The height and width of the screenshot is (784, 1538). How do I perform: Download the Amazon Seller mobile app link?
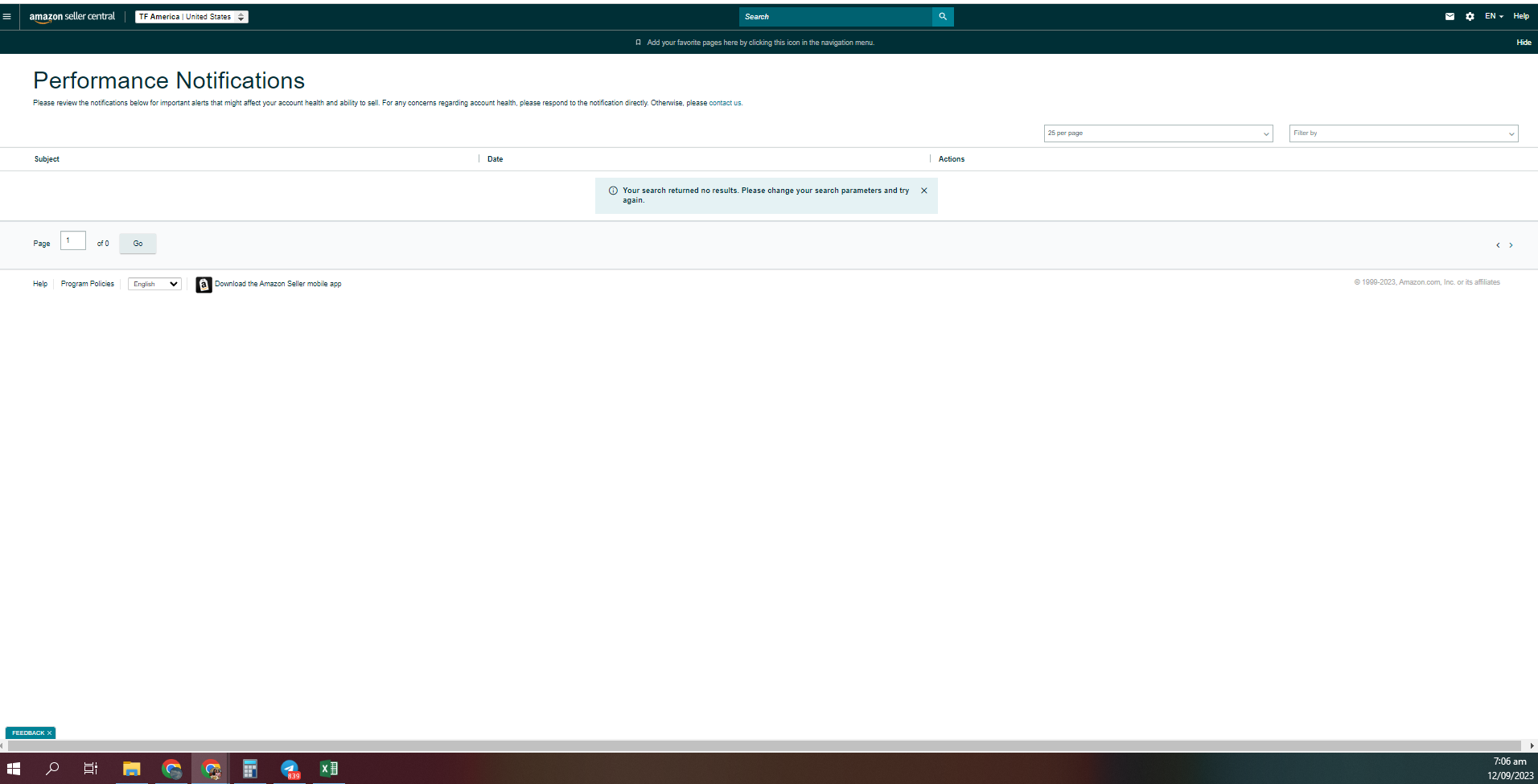click(x=278, y=284)
